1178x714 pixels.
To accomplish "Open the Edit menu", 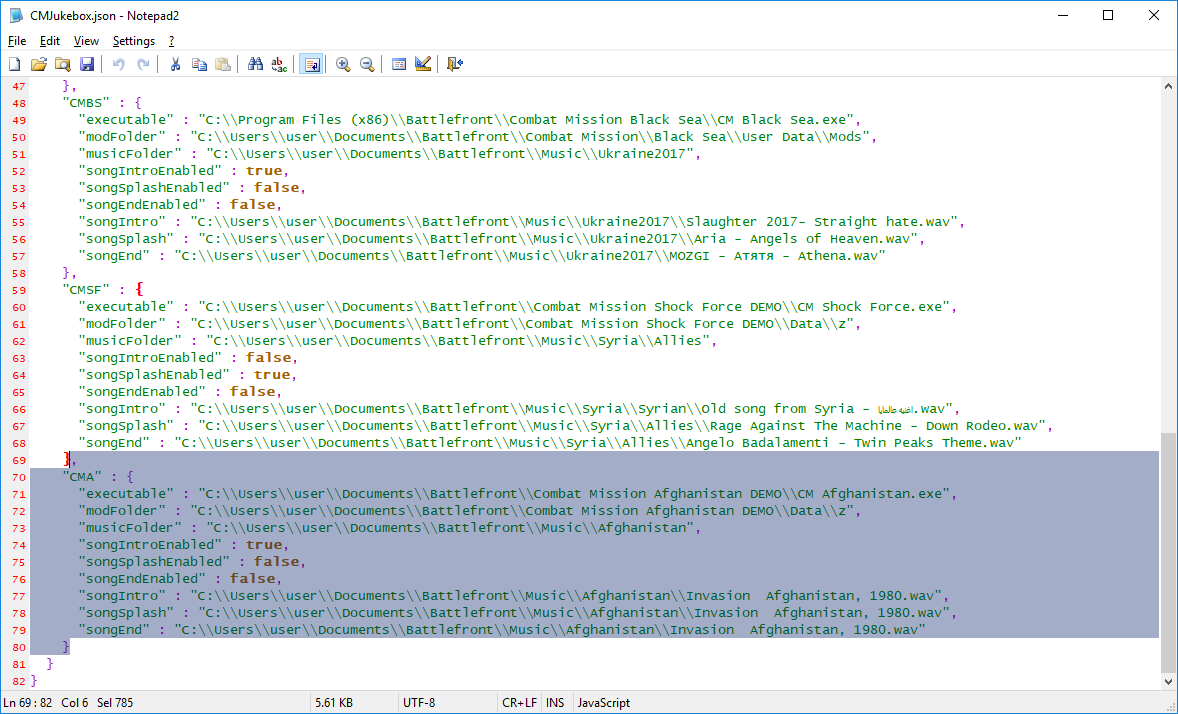I will (50, 41).
